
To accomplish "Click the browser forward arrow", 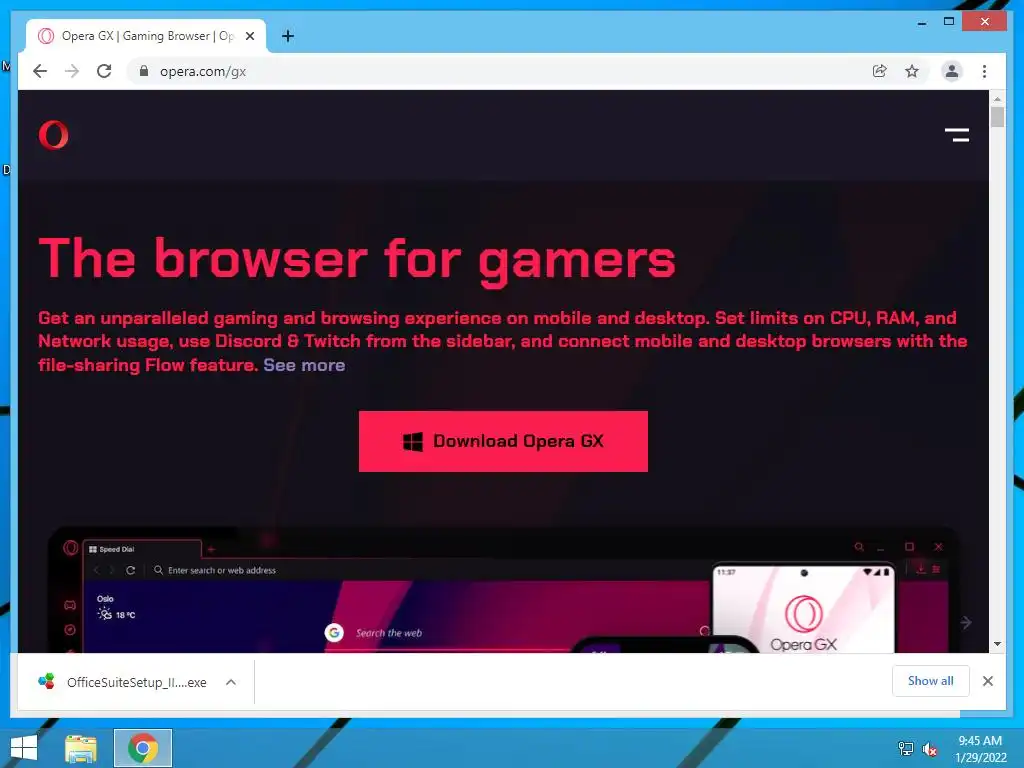I will coord(72,71).
